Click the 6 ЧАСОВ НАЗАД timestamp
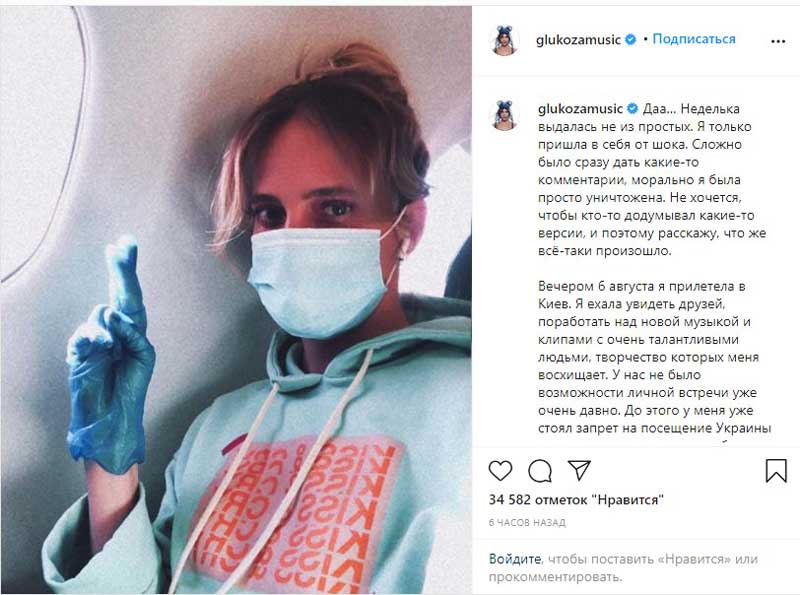Viewport: 800px width, 595px height. point(527,523)
